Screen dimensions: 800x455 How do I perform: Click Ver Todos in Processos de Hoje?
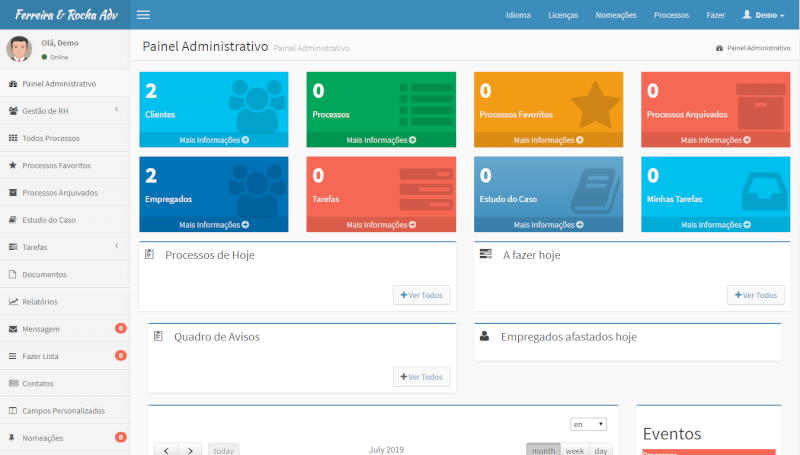click(x=421, y=295)
